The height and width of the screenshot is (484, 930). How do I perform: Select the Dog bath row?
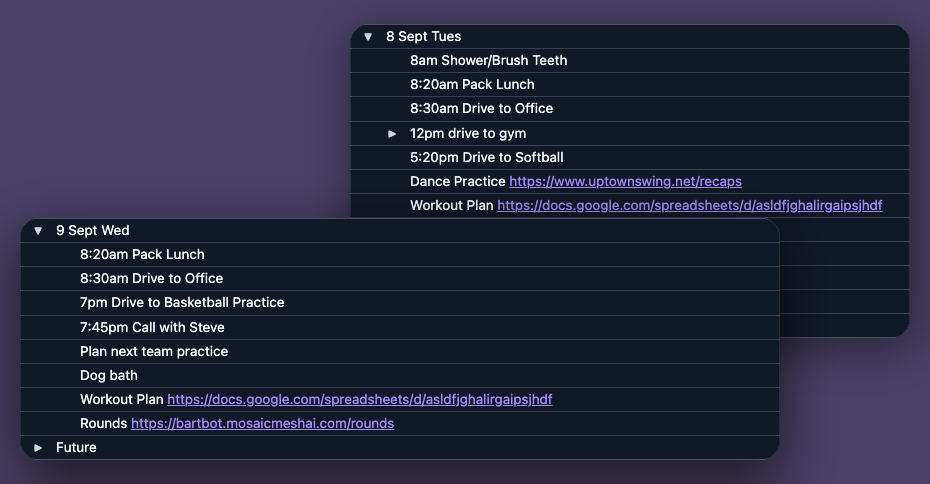click(400, 375)
